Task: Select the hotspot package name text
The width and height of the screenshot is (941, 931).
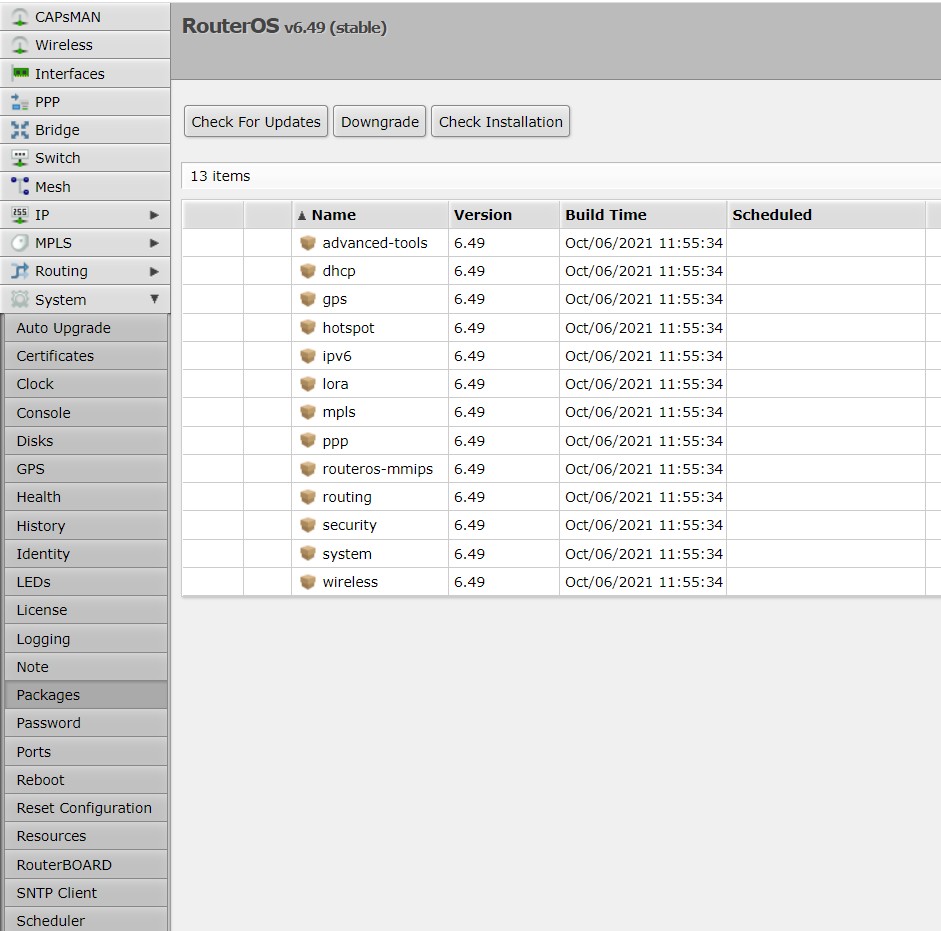Action: click(348, 328)
